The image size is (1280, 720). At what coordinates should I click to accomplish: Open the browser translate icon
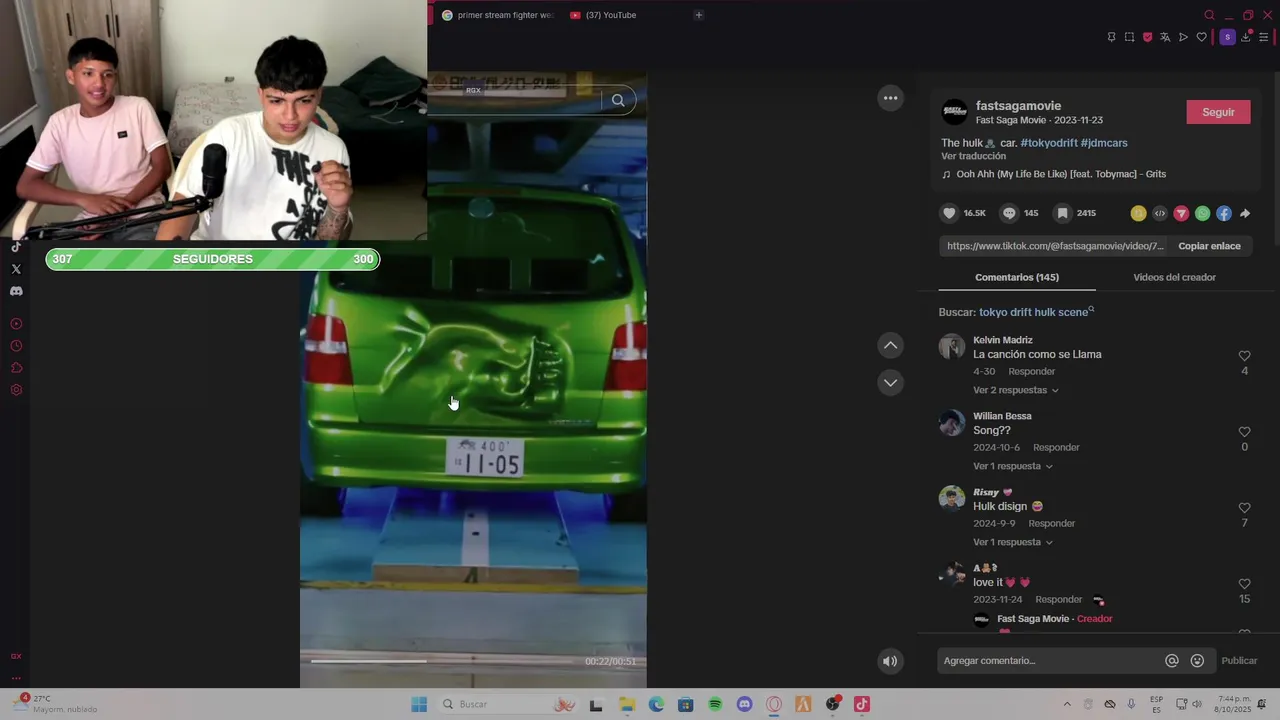click(1165, 37)
